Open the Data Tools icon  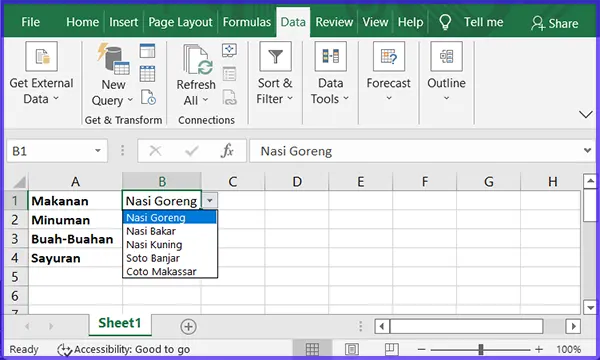click(331, 57)
